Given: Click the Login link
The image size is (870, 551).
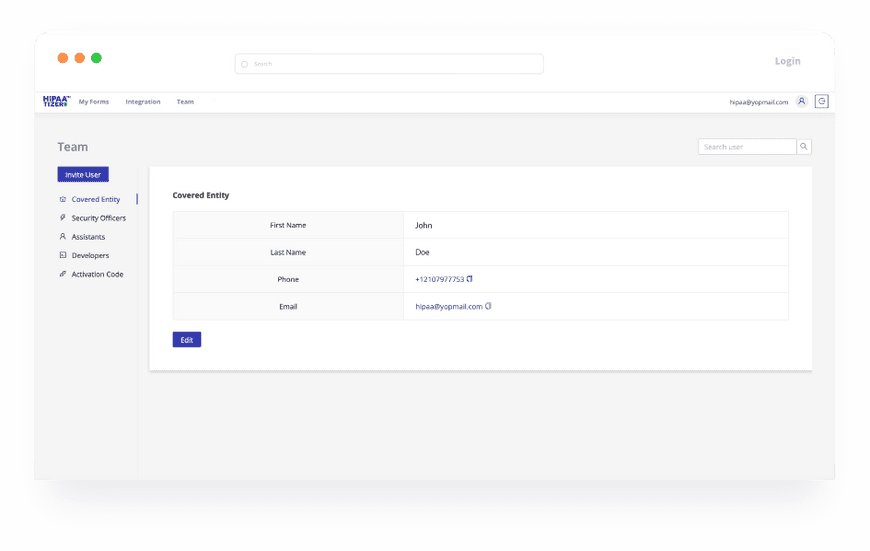Looking at the screenshot, I should click(x=787, y=61).
